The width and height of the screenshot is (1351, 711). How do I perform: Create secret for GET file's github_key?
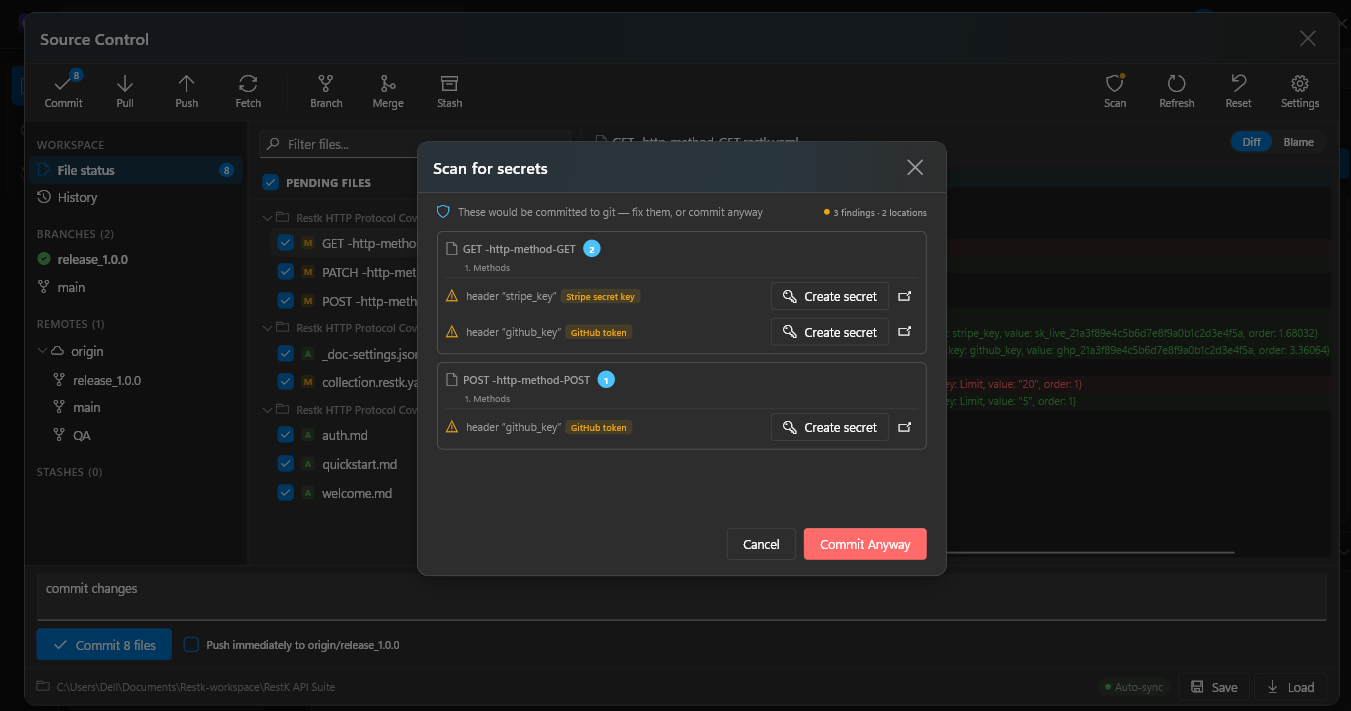coord(830,332)
